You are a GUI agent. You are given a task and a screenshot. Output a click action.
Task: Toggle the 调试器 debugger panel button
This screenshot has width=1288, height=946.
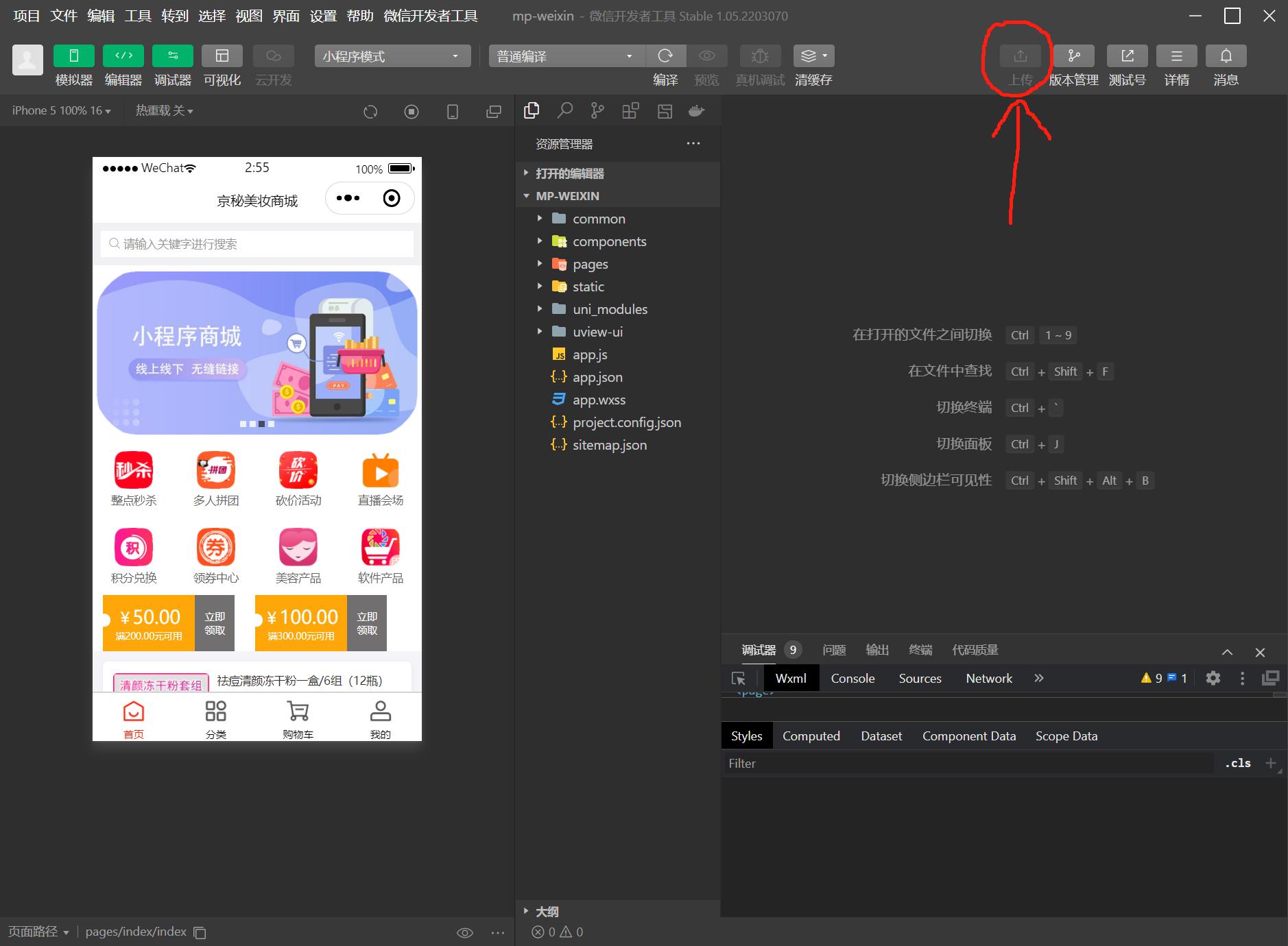(173, 56)
